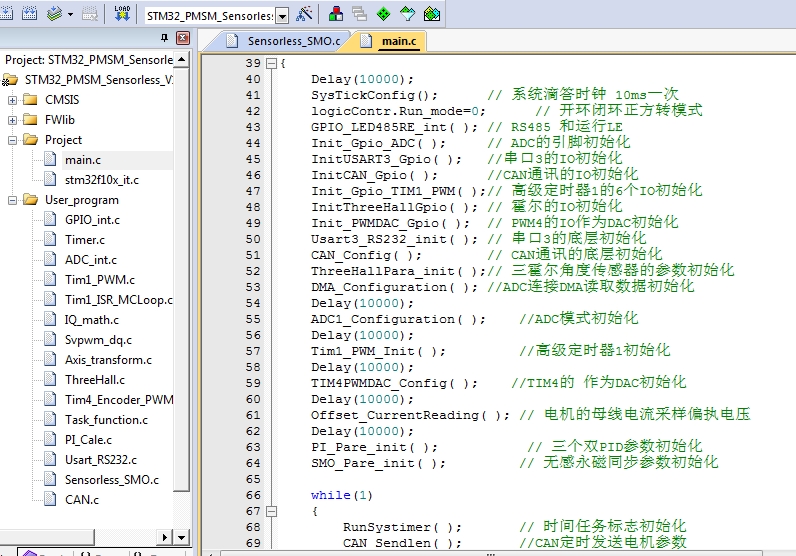
Task: Open ADC_int.c file
Action: [x=90, y=260]
